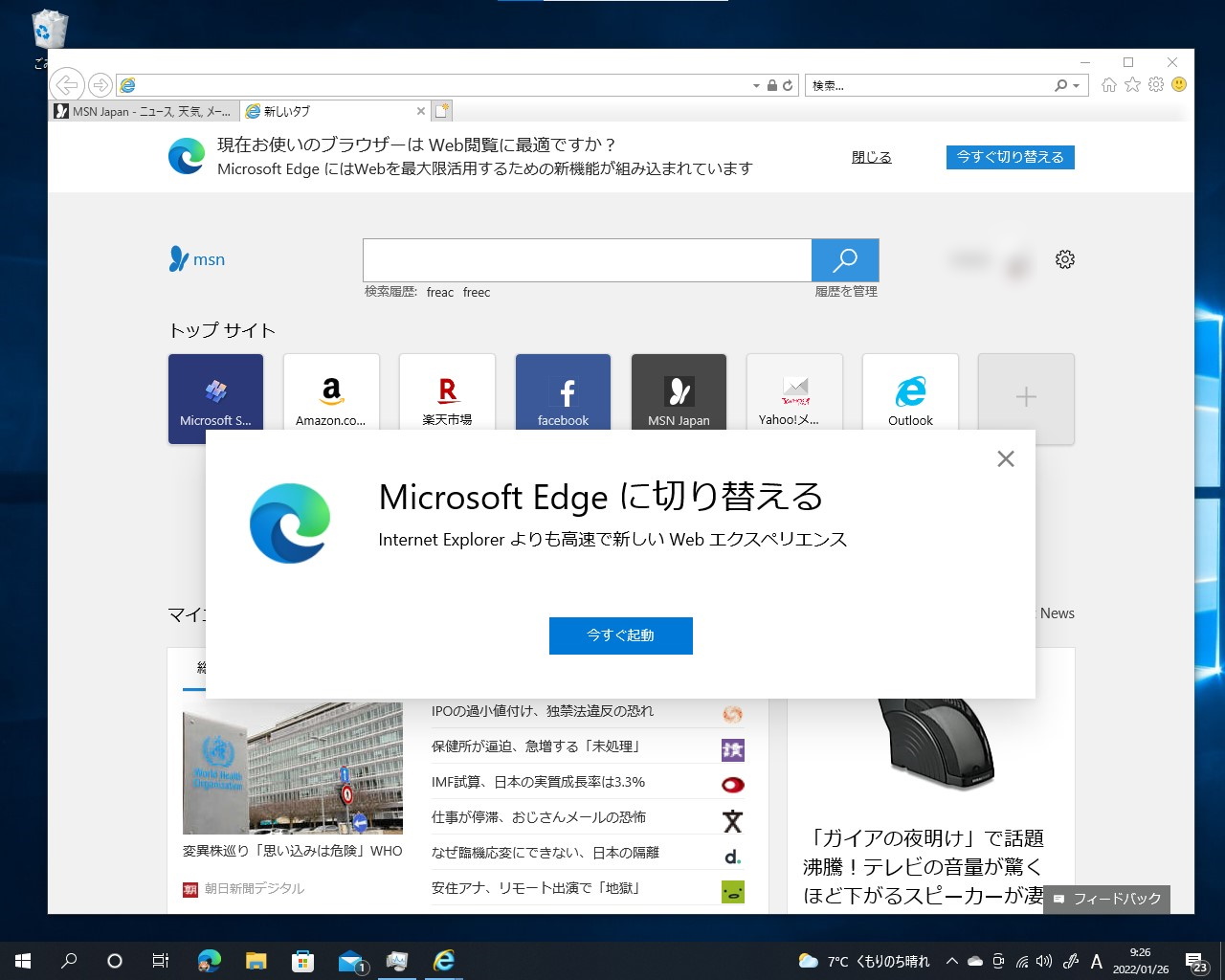The width and height of the screenshot is (1225, 980).
Task: Click the MSN search magnifier button
Action: pos(845,259)
